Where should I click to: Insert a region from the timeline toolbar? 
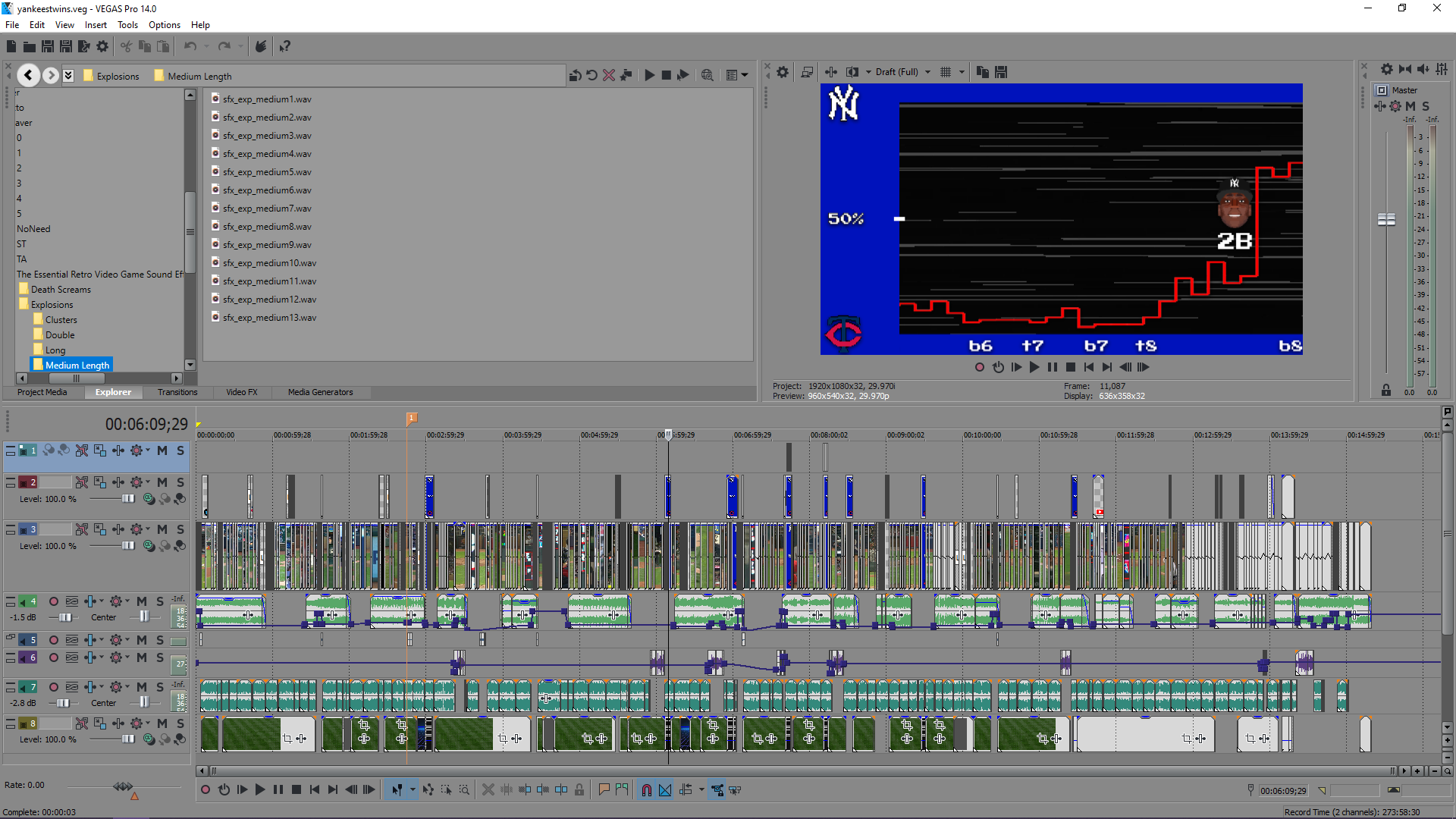point(623,790)
